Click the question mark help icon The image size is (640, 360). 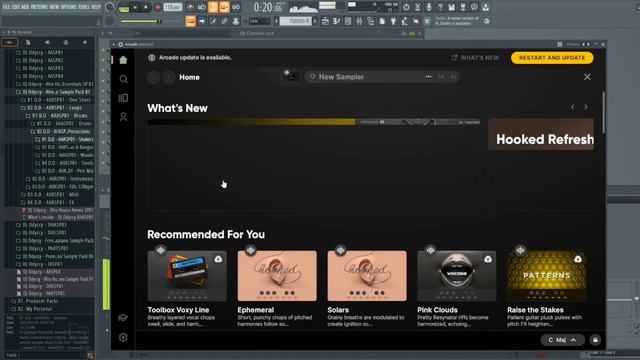click(x=440, y=7)
